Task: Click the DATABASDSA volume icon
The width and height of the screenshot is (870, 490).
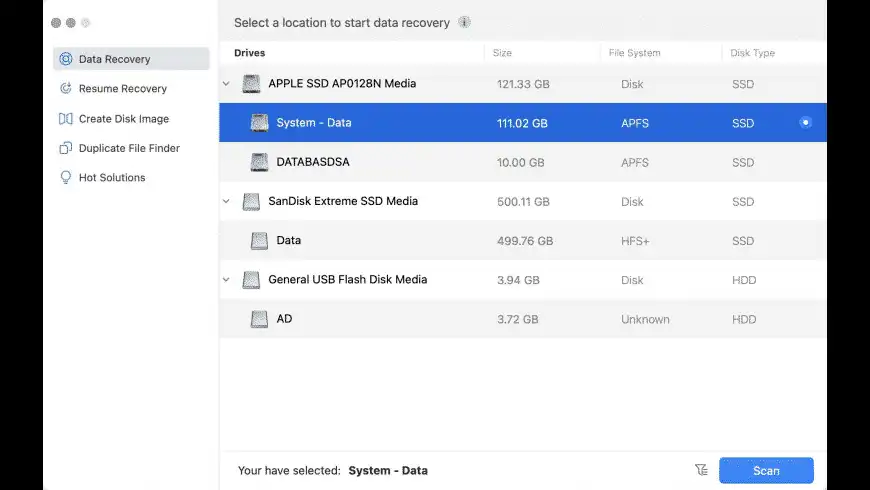Action: [259, 162]
